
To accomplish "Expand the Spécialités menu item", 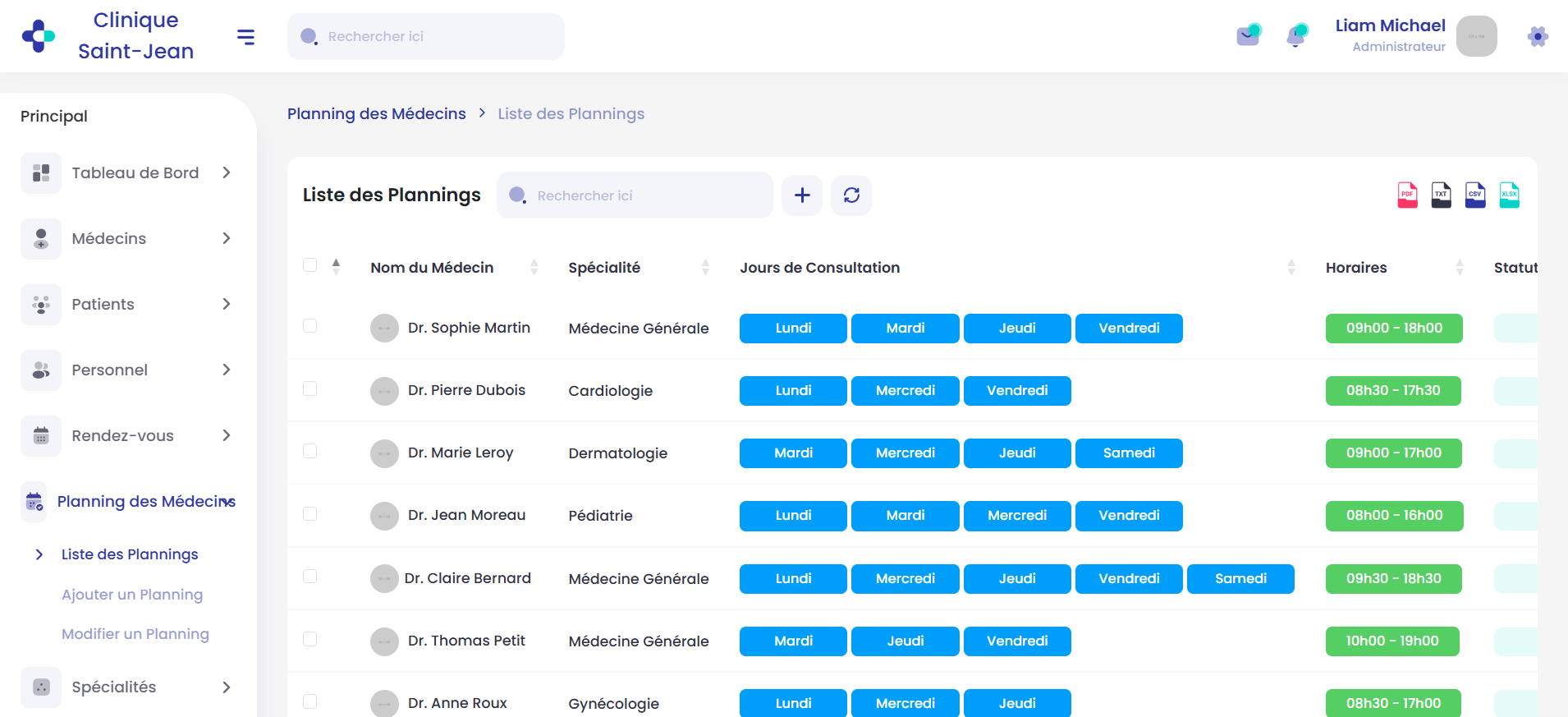I will (127, 687).
